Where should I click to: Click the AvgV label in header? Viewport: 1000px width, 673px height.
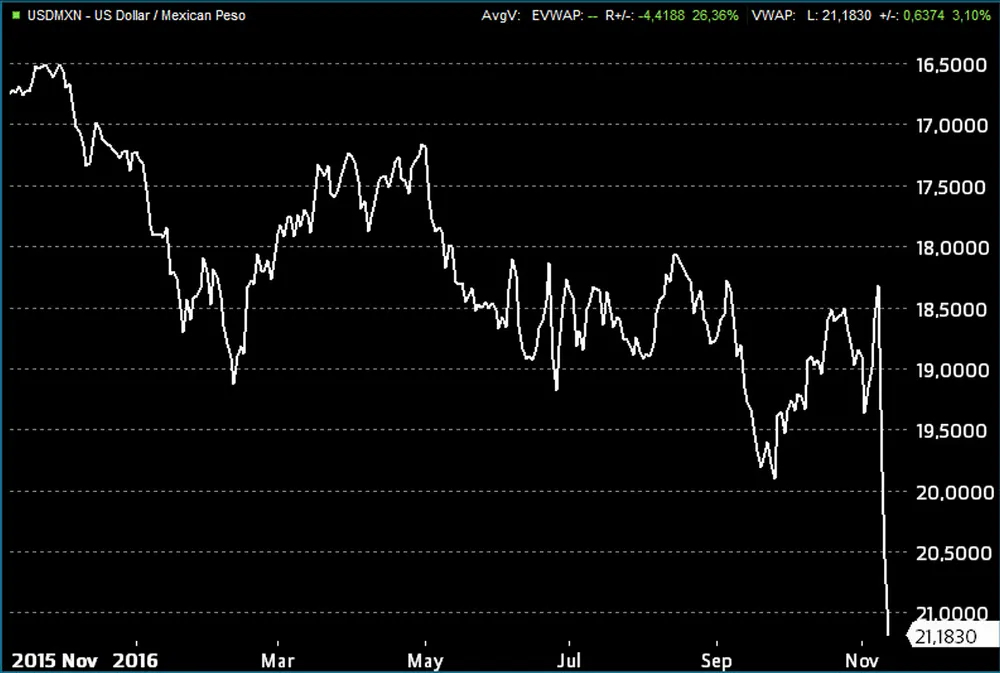(500, 15)
